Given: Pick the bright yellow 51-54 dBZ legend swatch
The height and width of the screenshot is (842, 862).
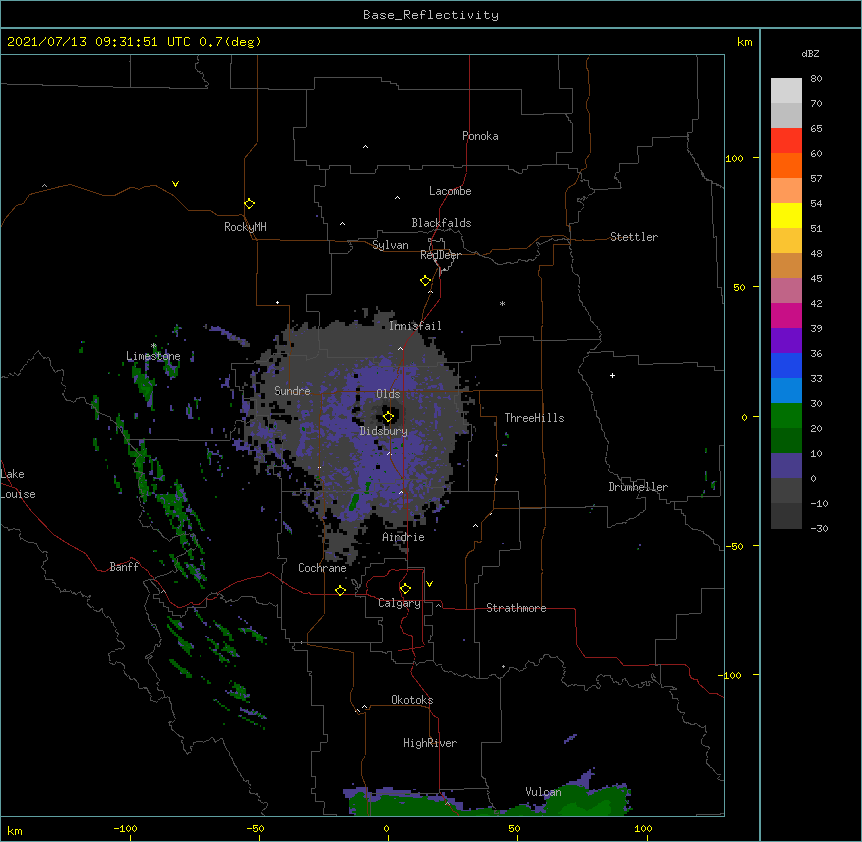Looking at the screenshot, I should [786, 215].
